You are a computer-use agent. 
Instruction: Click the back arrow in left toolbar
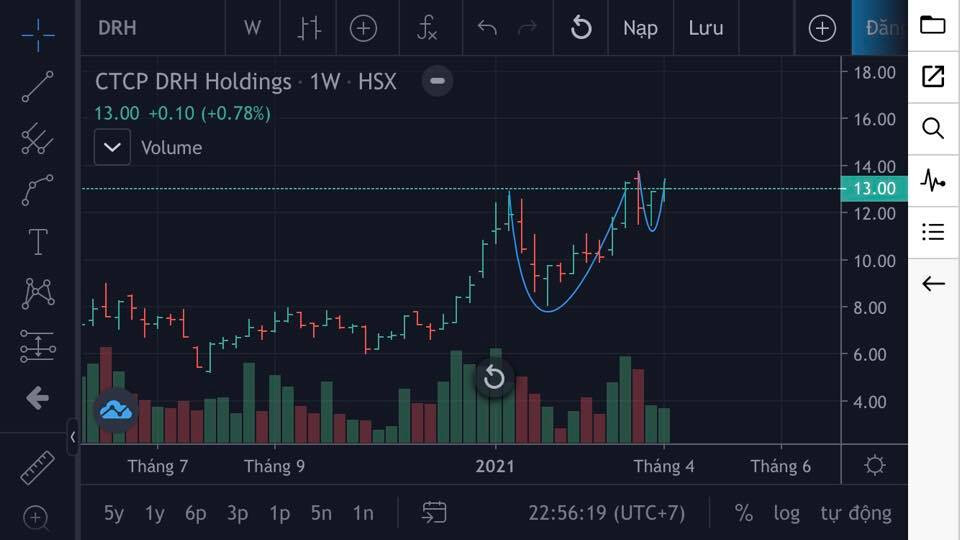point(38,398)
